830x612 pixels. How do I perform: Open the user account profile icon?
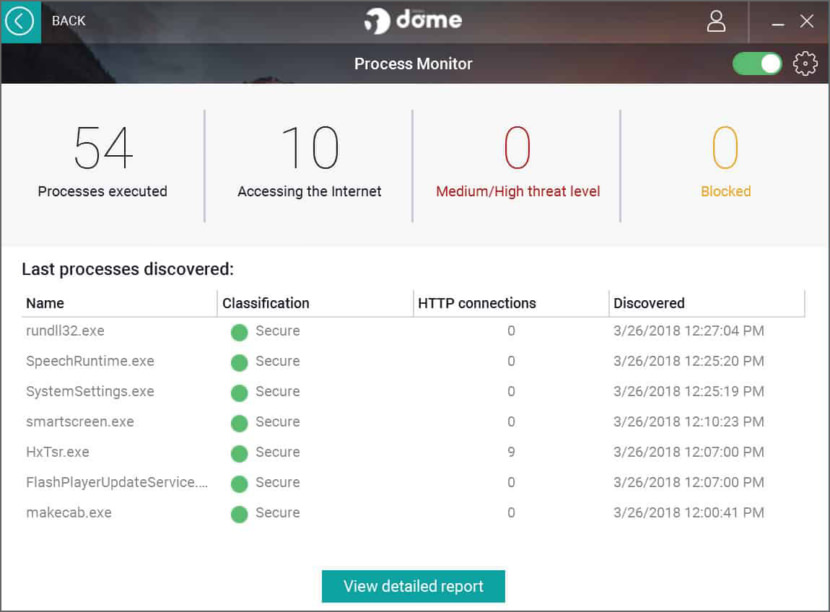[716, 22]
